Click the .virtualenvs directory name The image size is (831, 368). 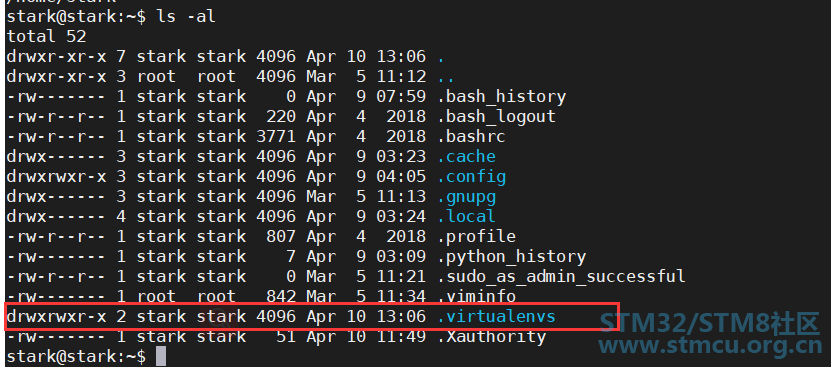pos(497,317)
